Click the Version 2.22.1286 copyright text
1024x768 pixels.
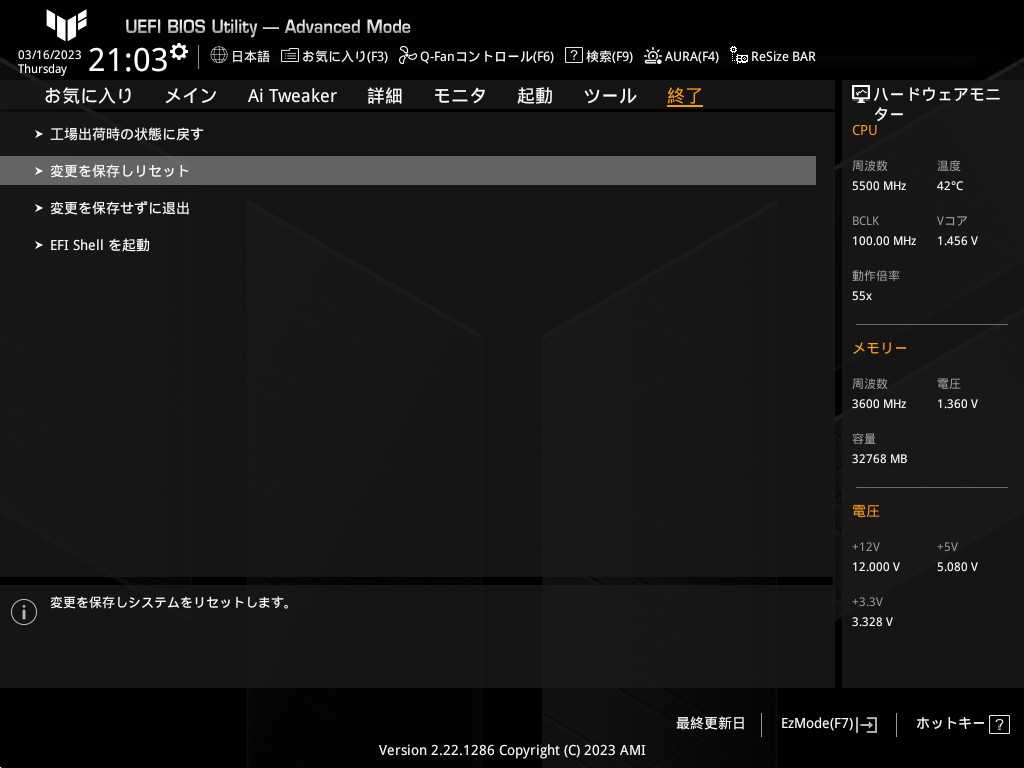coord(512,750)
